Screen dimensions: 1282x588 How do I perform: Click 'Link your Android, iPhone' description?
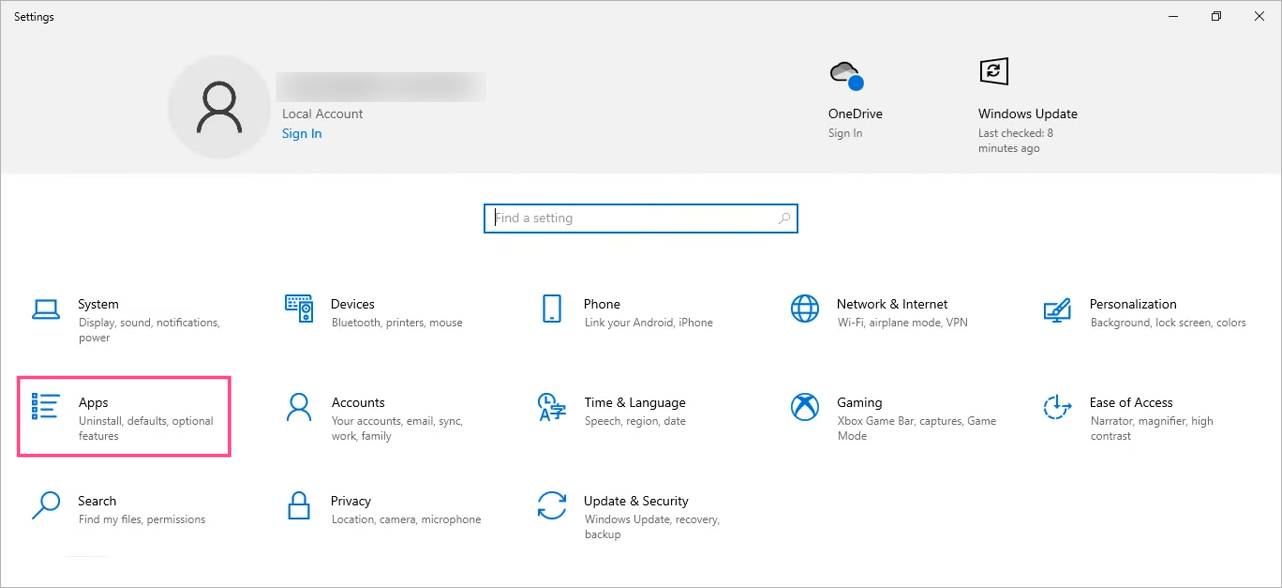tap(648, 323)
